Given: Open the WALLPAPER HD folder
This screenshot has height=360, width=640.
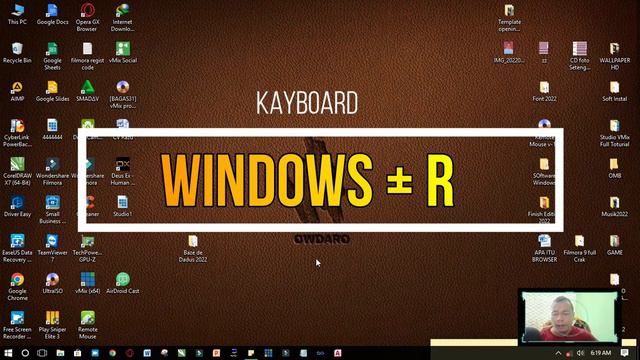Looking at the screenshot, I should pyautogui.click(x=614, y=56).
